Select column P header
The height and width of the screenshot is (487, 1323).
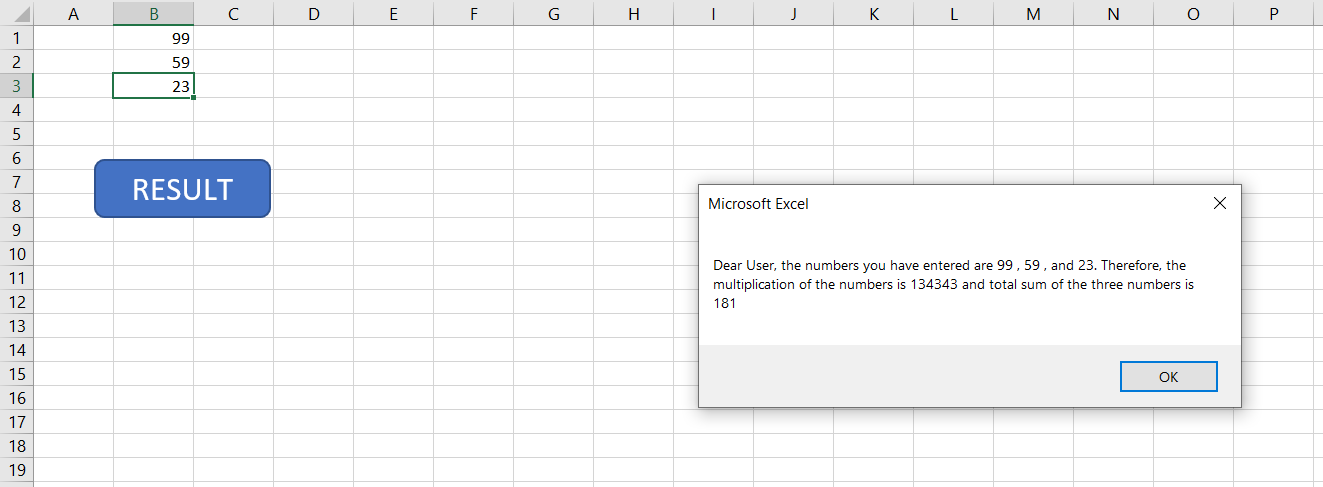coord(1273,14)
